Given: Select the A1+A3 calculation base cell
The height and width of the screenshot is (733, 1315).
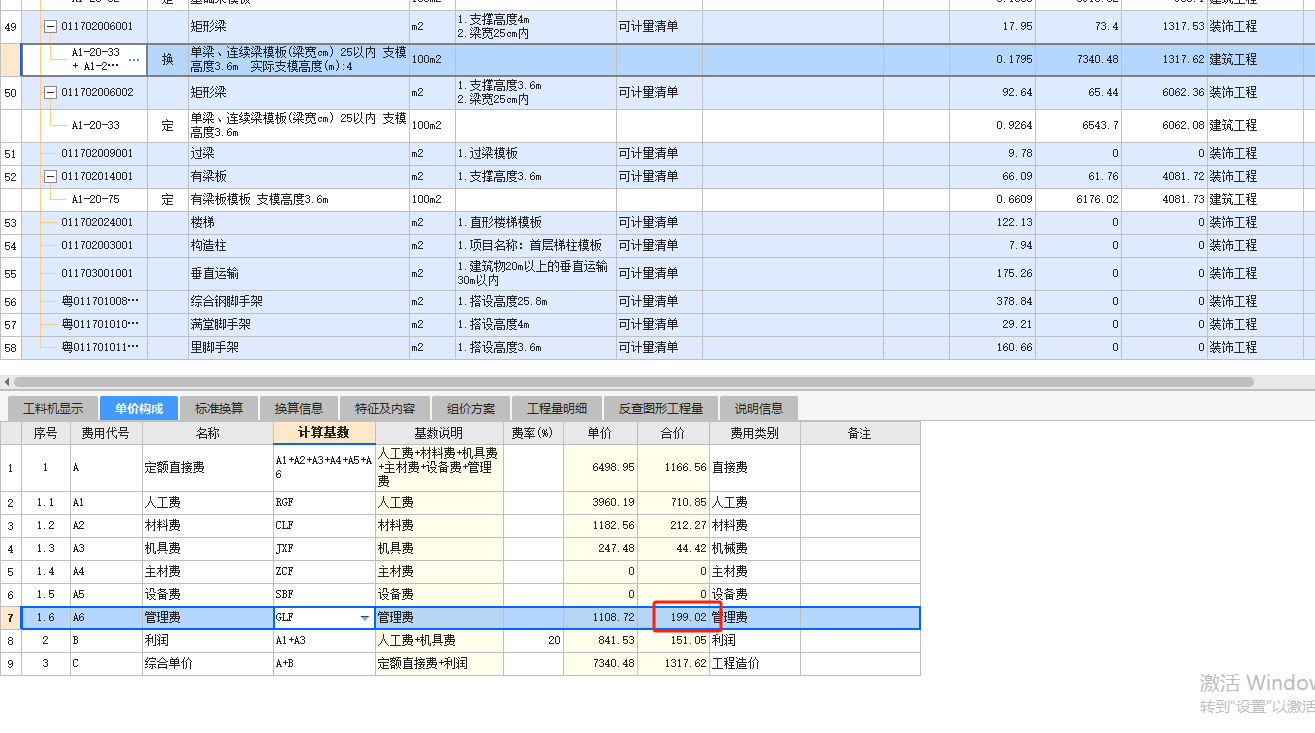Looking at the screenshot, I should [x=324, y=641].
